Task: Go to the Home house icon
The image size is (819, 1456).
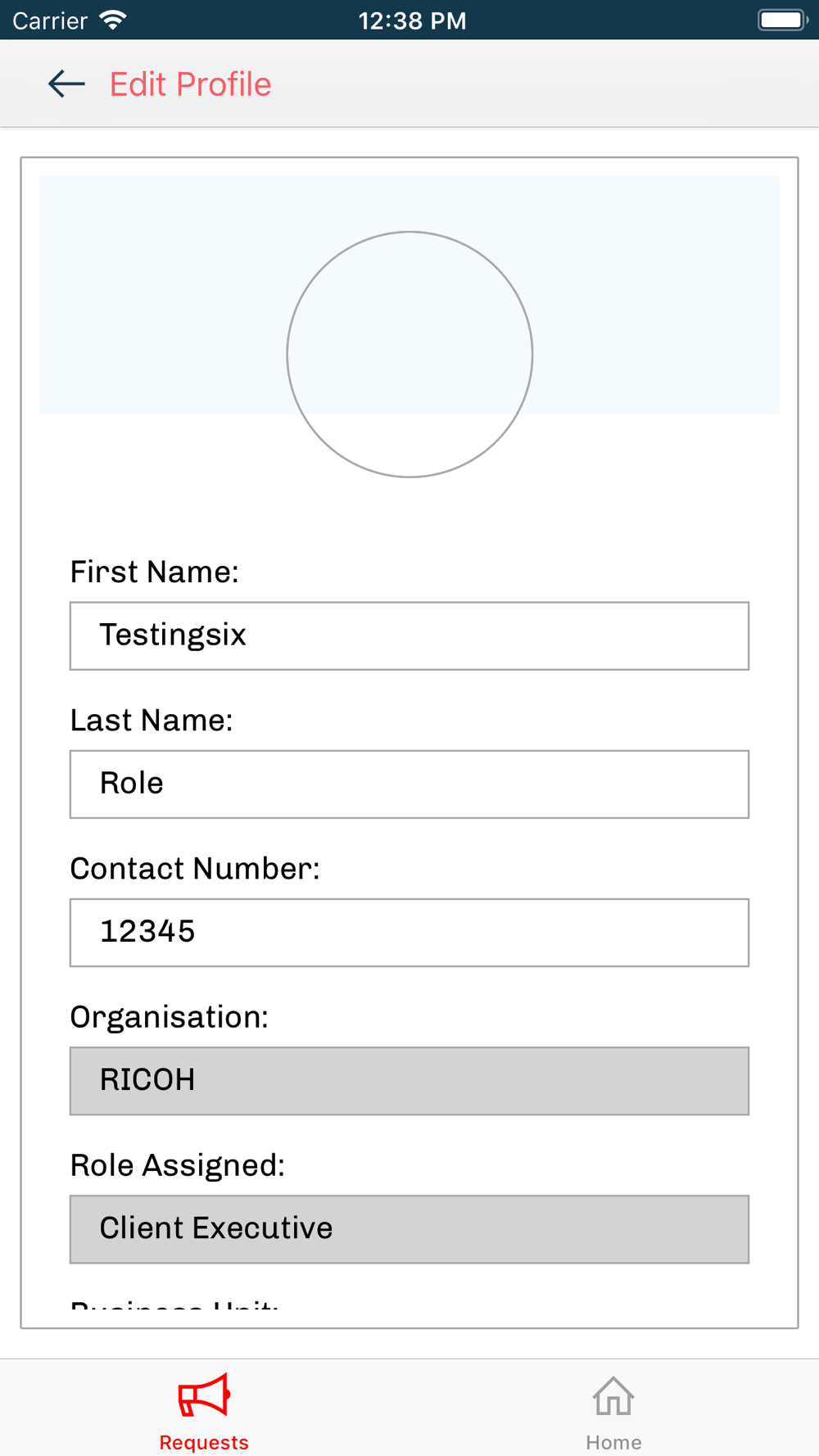Action: 613,1396
